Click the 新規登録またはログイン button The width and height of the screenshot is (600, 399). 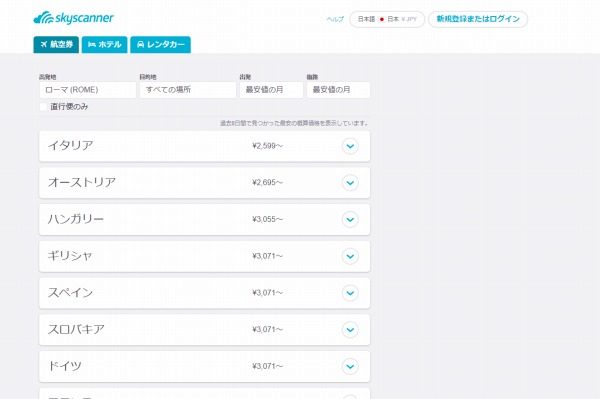[478, 19]
